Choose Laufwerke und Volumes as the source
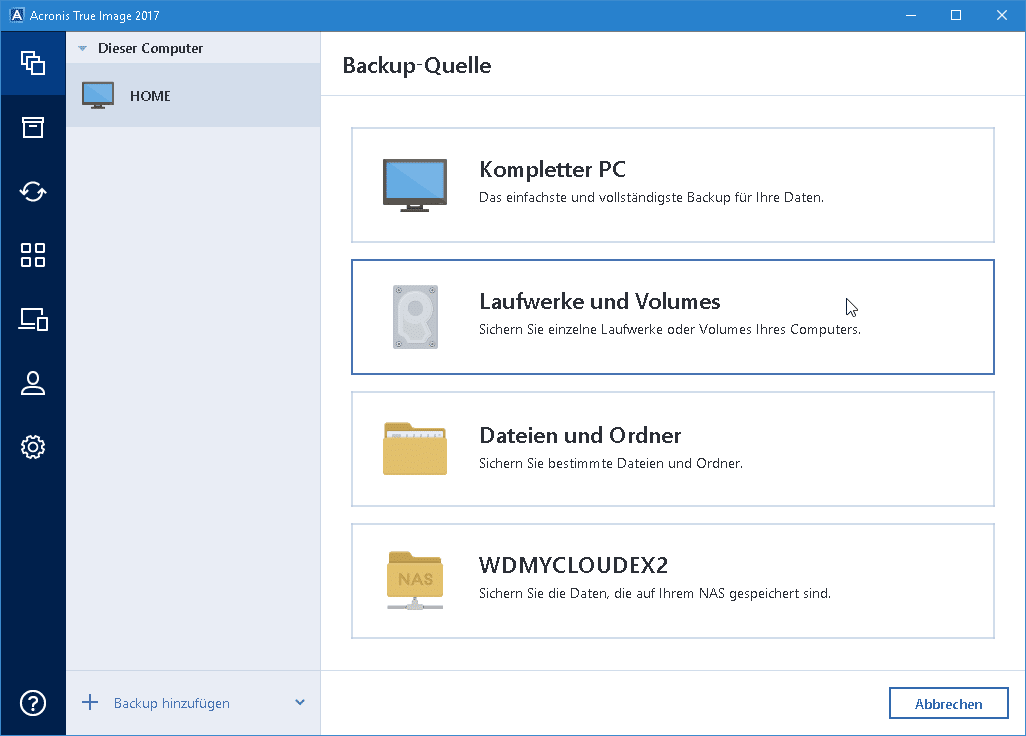 pos(673,317)
